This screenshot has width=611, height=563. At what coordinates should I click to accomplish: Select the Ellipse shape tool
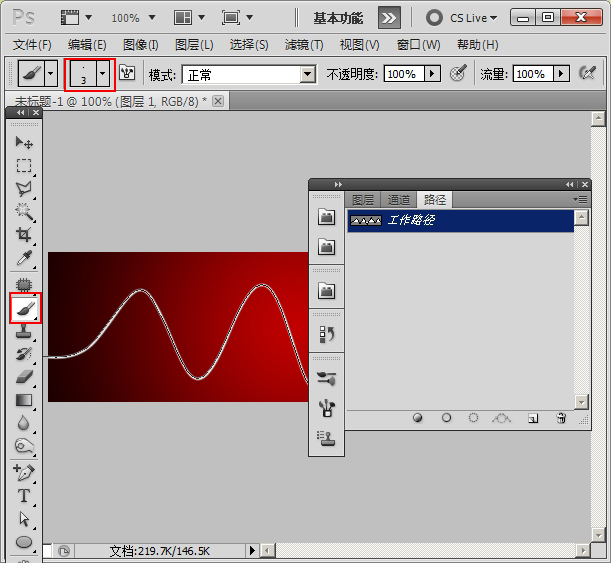(x=24, y=542)
